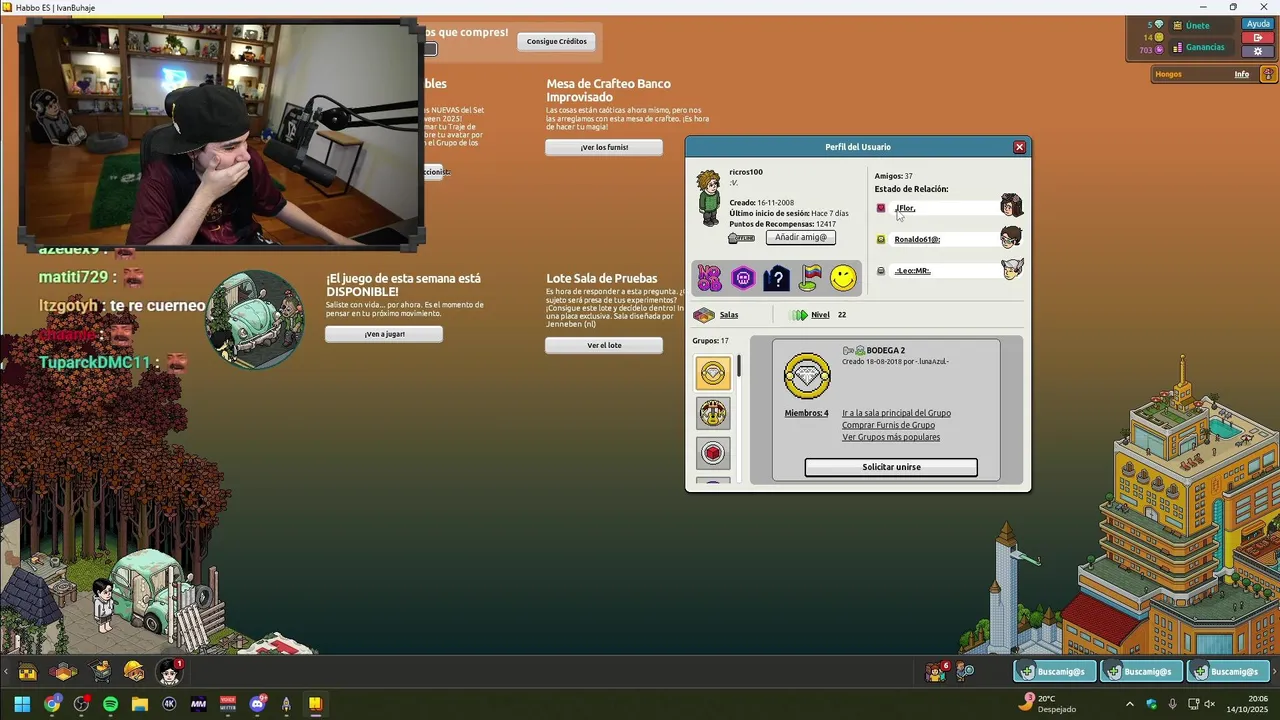Open Spotify from the taskbar
Screen dimensions: 1280x720
click(x=110, y=704)
